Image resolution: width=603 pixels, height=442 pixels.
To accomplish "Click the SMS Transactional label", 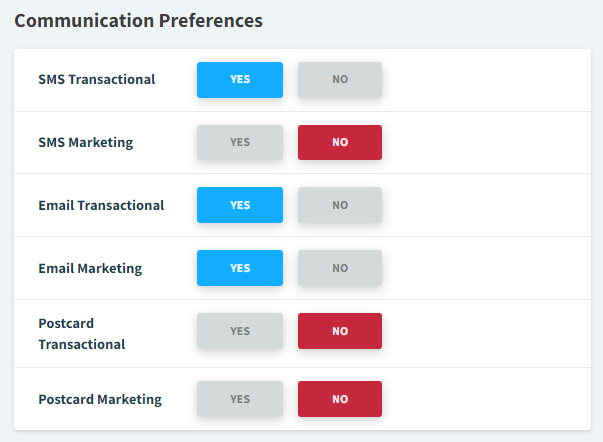I will coord(97,79).
